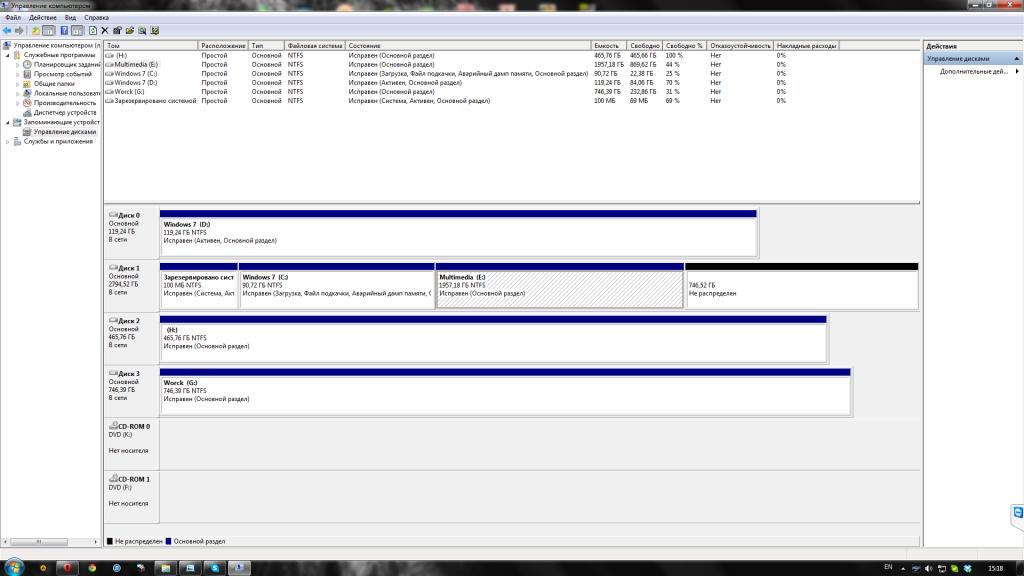The width and height of the screenshot is (1024, 576).
Task: Expand the Планировщик заданий node arrow
Action: [x=18, y=65]
